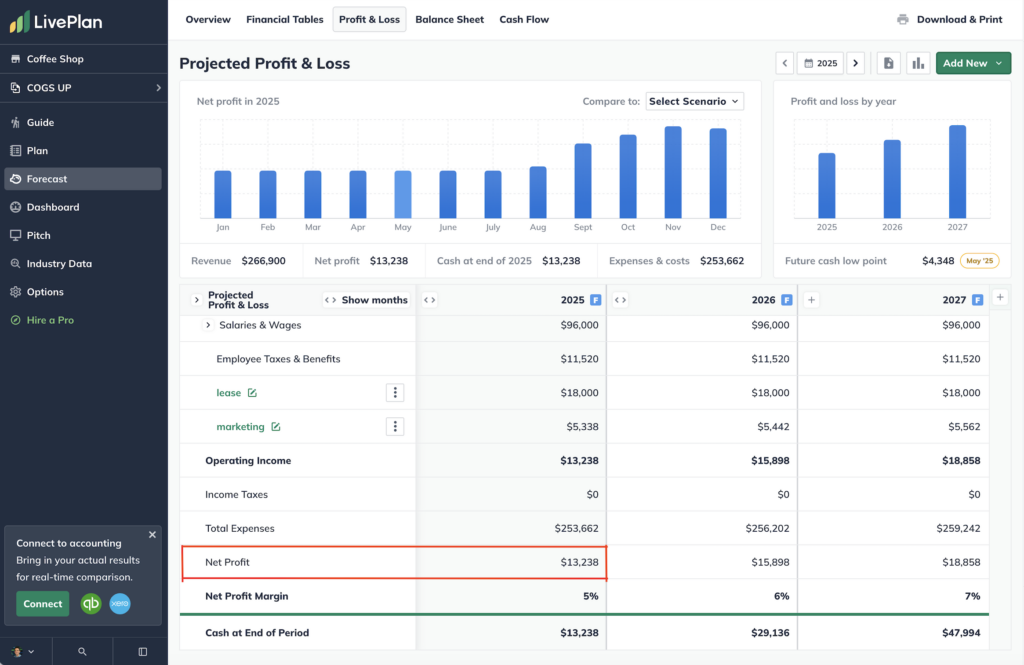Image resolution: width=1024 pixels, height=665 pixels.
Task: Open the calendar year picker showing 2025
Action: click(x=820, y=62)
